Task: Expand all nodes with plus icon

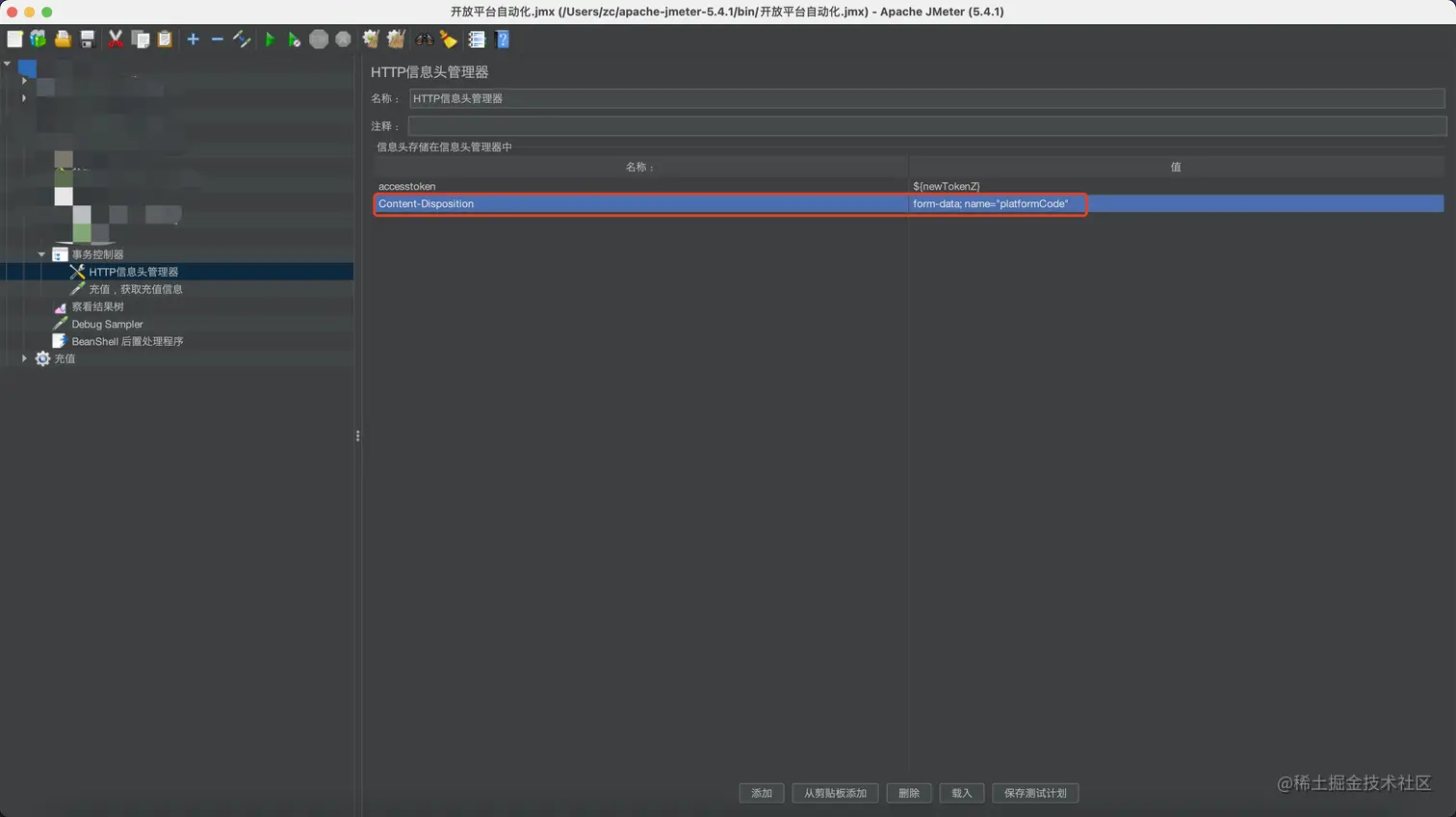Action: pos(193,40)
